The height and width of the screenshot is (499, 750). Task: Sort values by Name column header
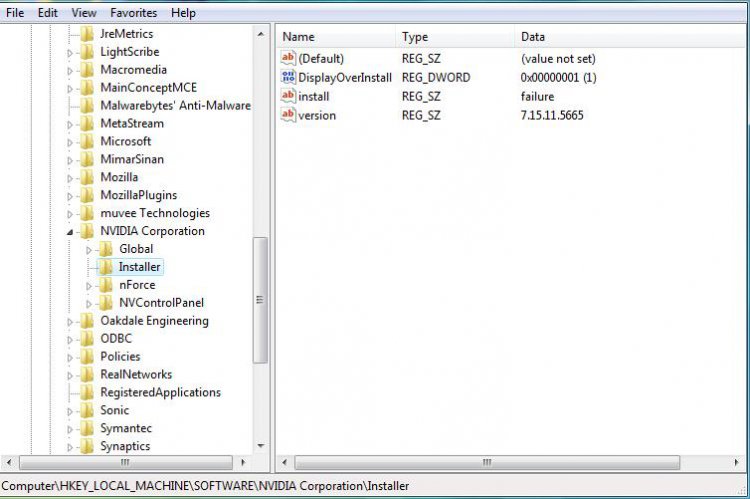[x=337, y=37]
